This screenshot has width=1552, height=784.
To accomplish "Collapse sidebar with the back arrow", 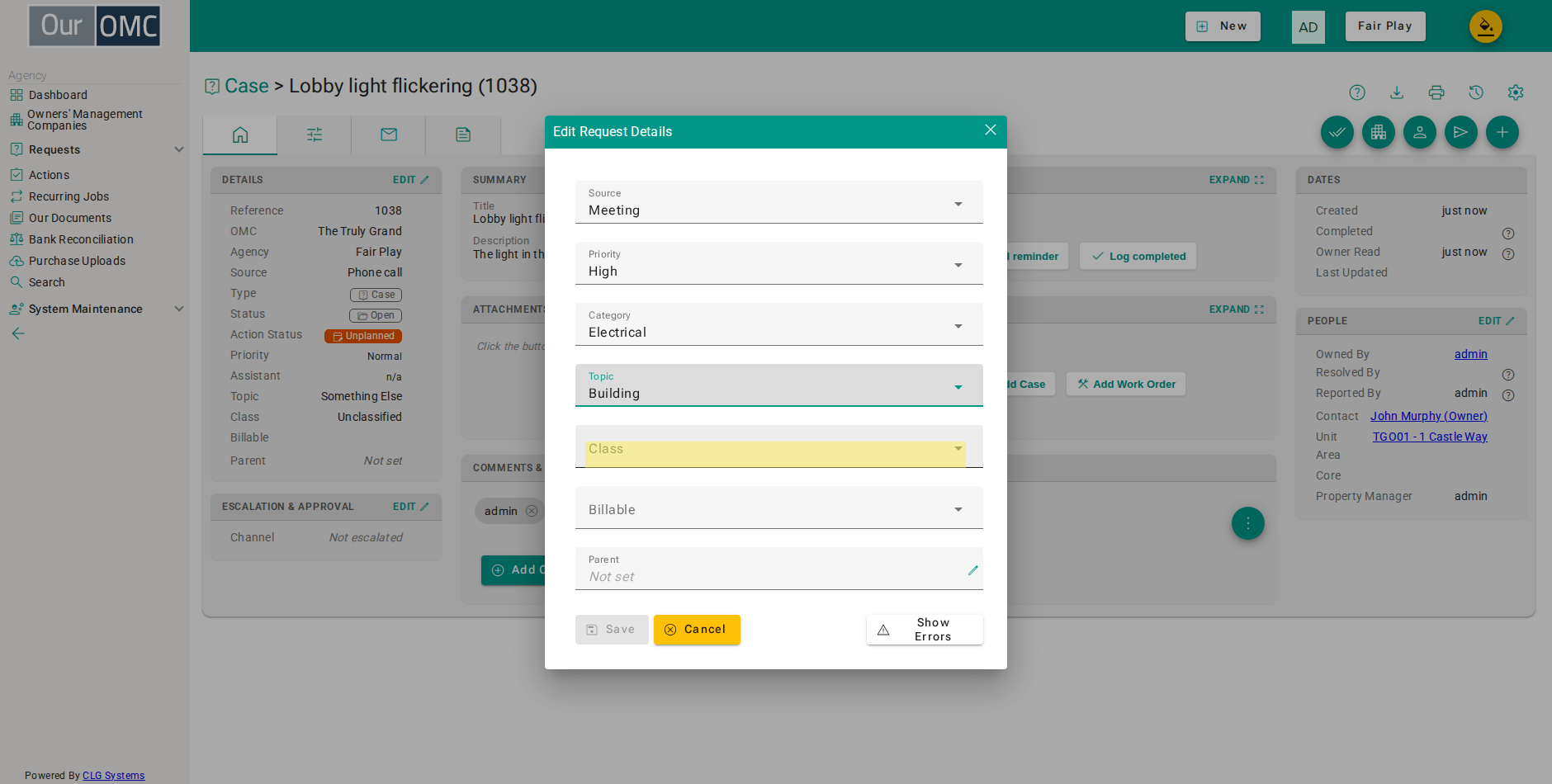I will [18, 333].
